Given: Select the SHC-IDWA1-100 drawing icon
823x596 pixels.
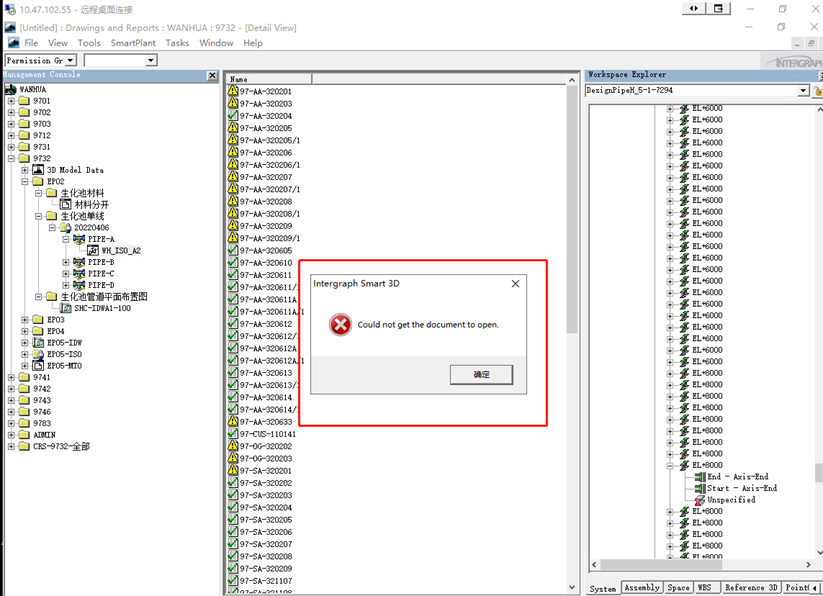Looking at the screenshot, I should tap(66, 308).
